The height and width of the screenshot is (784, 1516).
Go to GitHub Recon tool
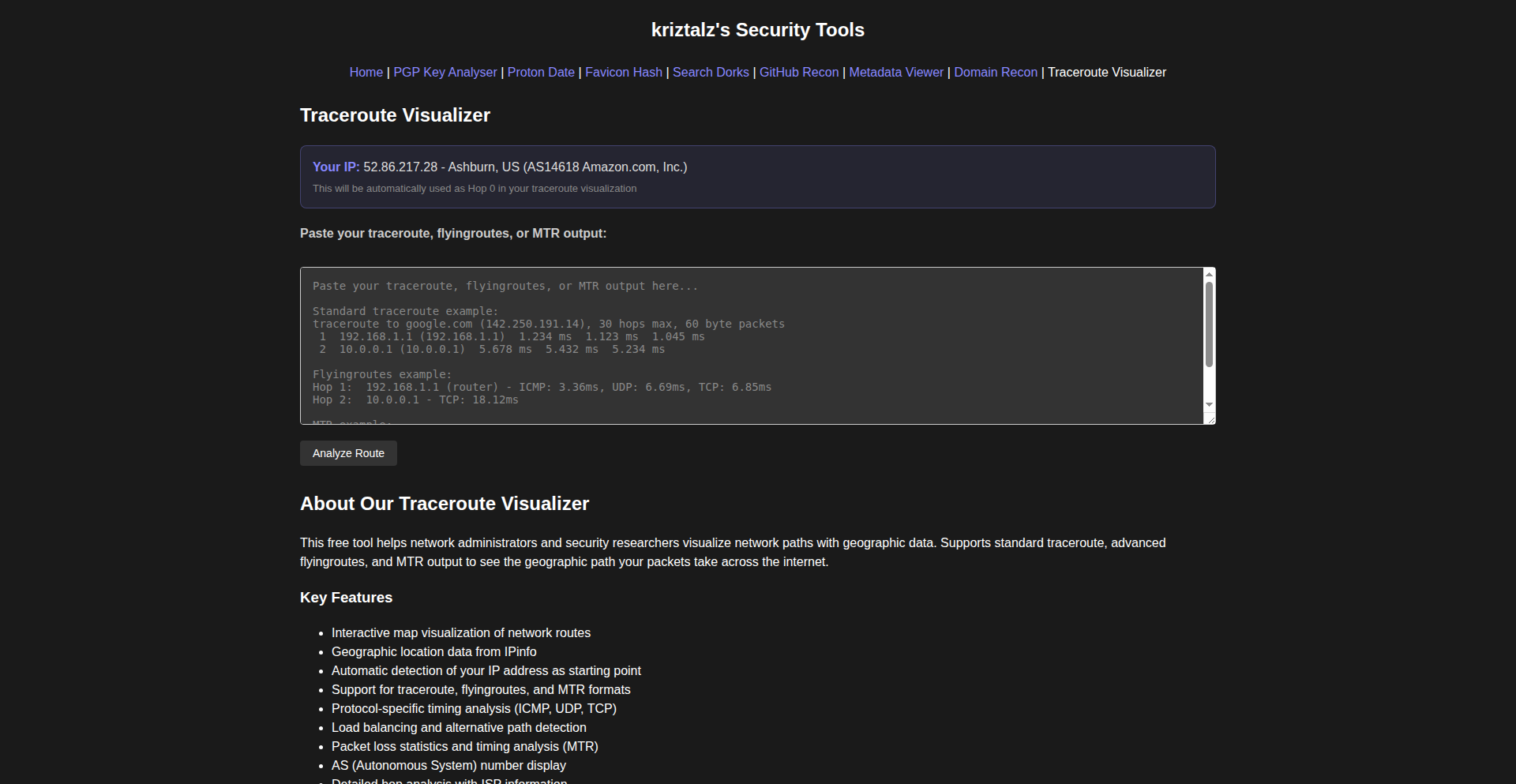799,72
